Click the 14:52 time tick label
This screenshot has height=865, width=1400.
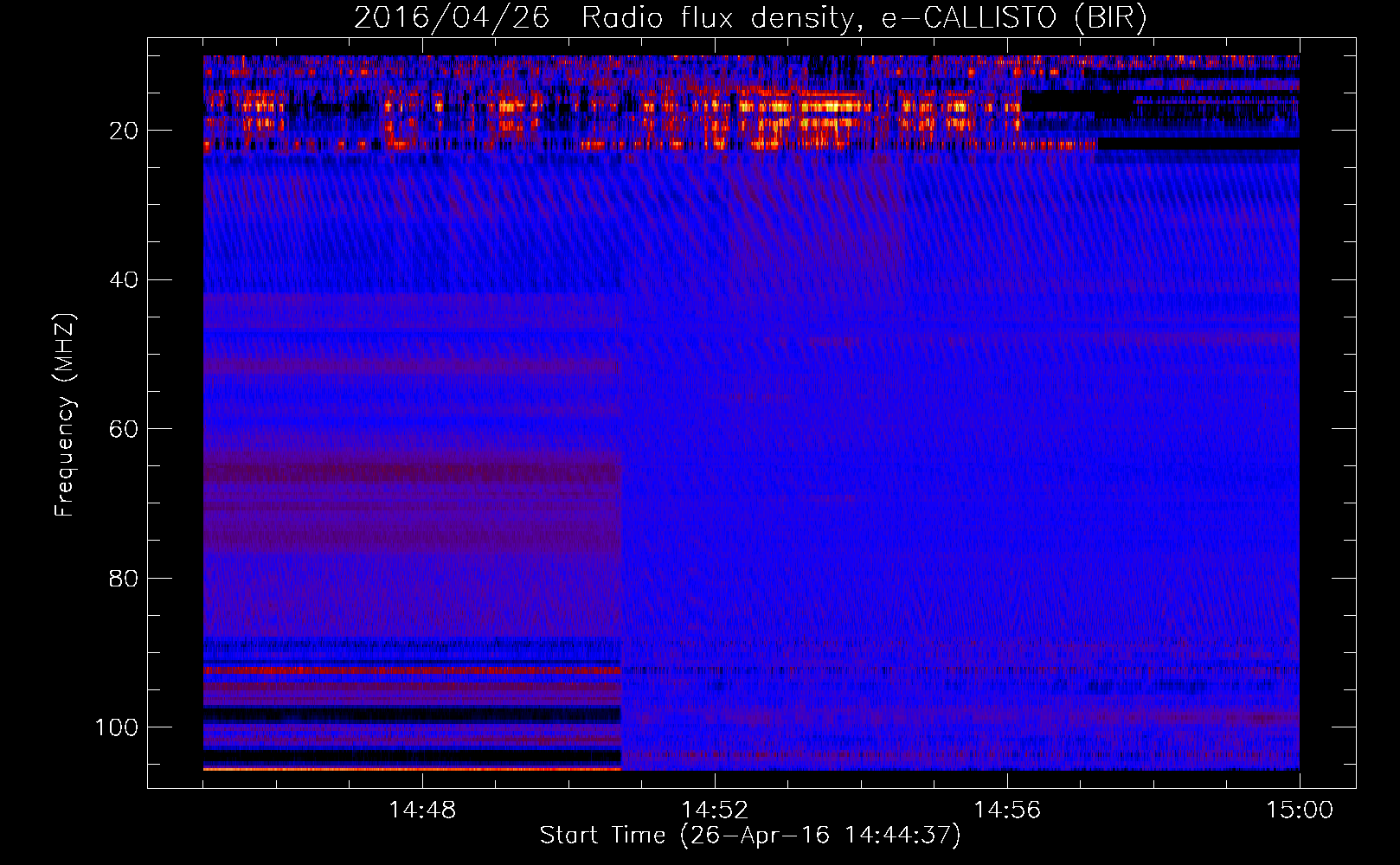[715, 811]
